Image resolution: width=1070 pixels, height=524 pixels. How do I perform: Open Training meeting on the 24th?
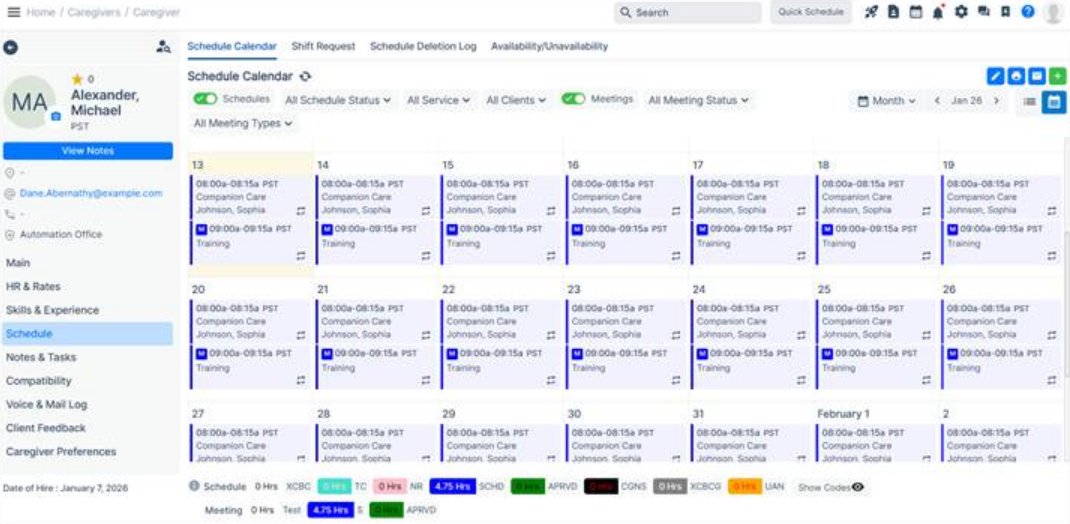tap(751, 367)
